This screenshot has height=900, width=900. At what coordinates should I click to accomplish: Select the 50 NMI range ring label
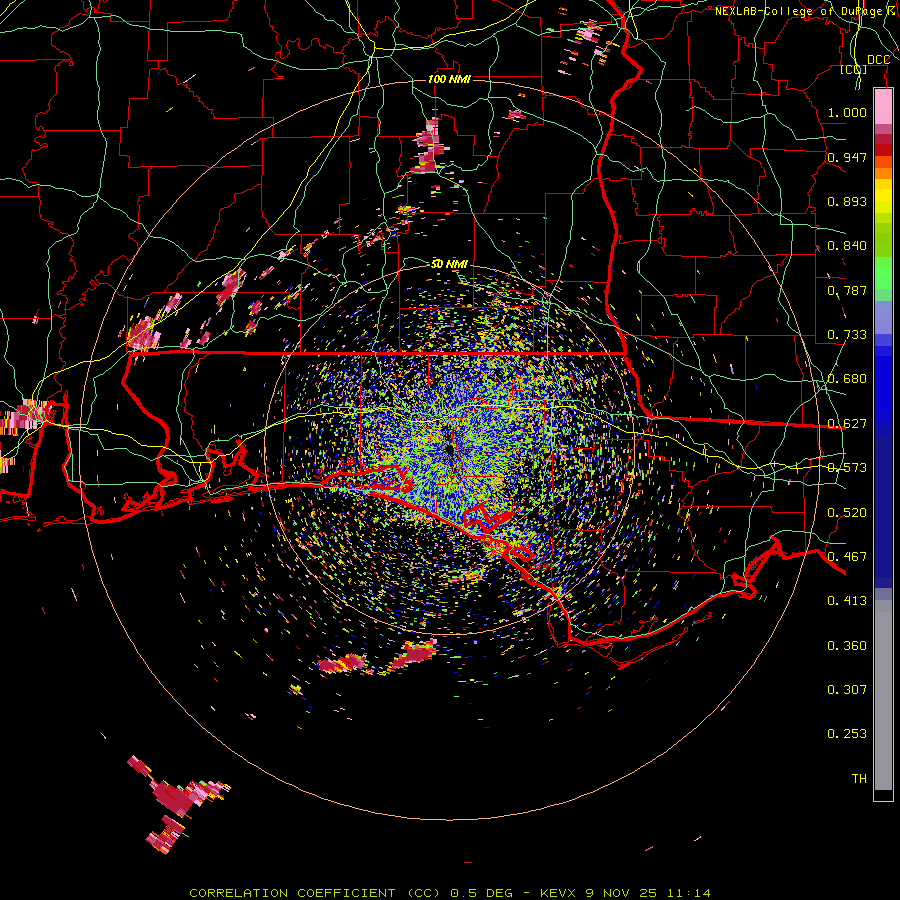[x=449, y=264]
